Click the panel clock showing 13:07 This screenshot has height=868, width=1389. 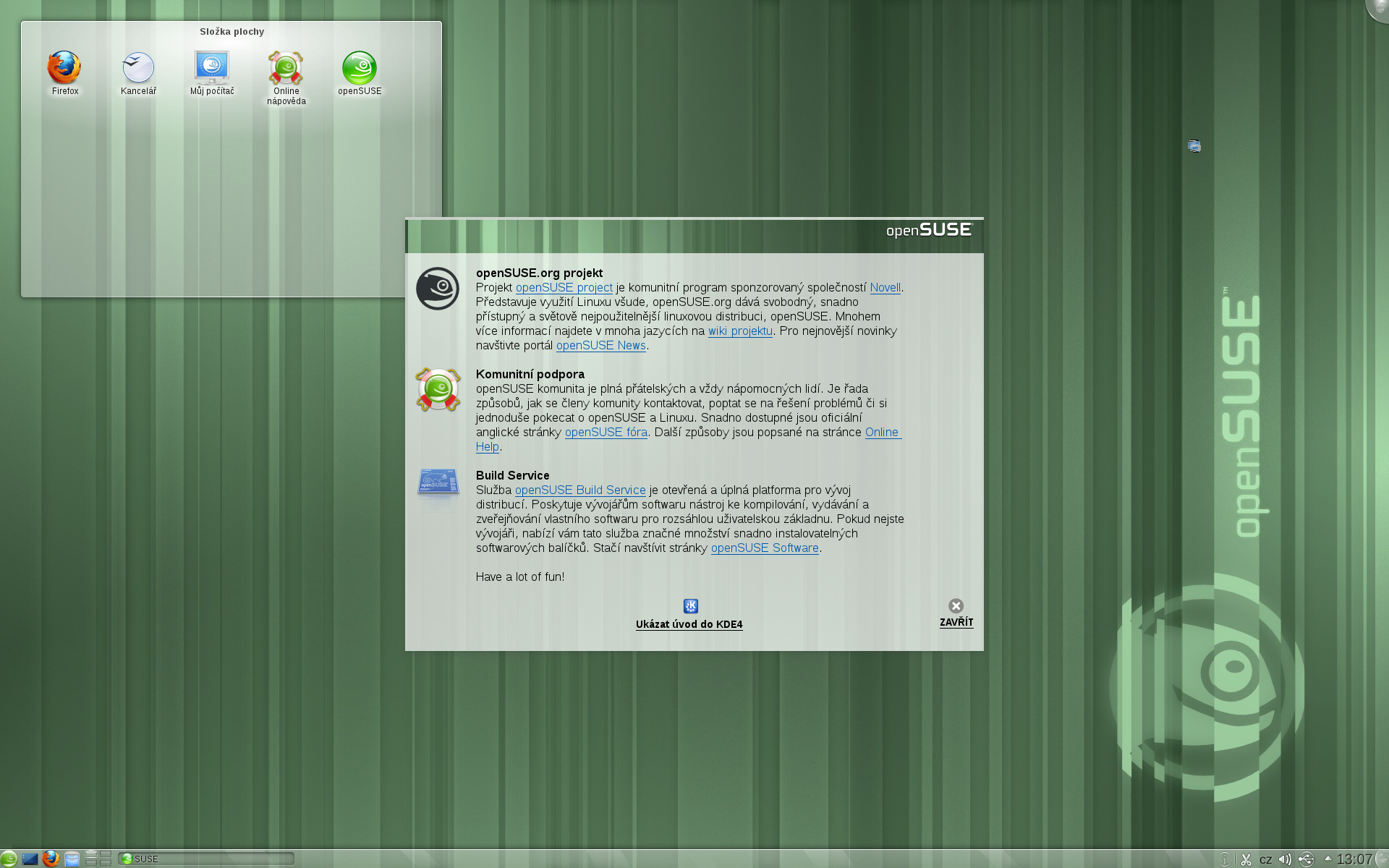coord(1354,859)
